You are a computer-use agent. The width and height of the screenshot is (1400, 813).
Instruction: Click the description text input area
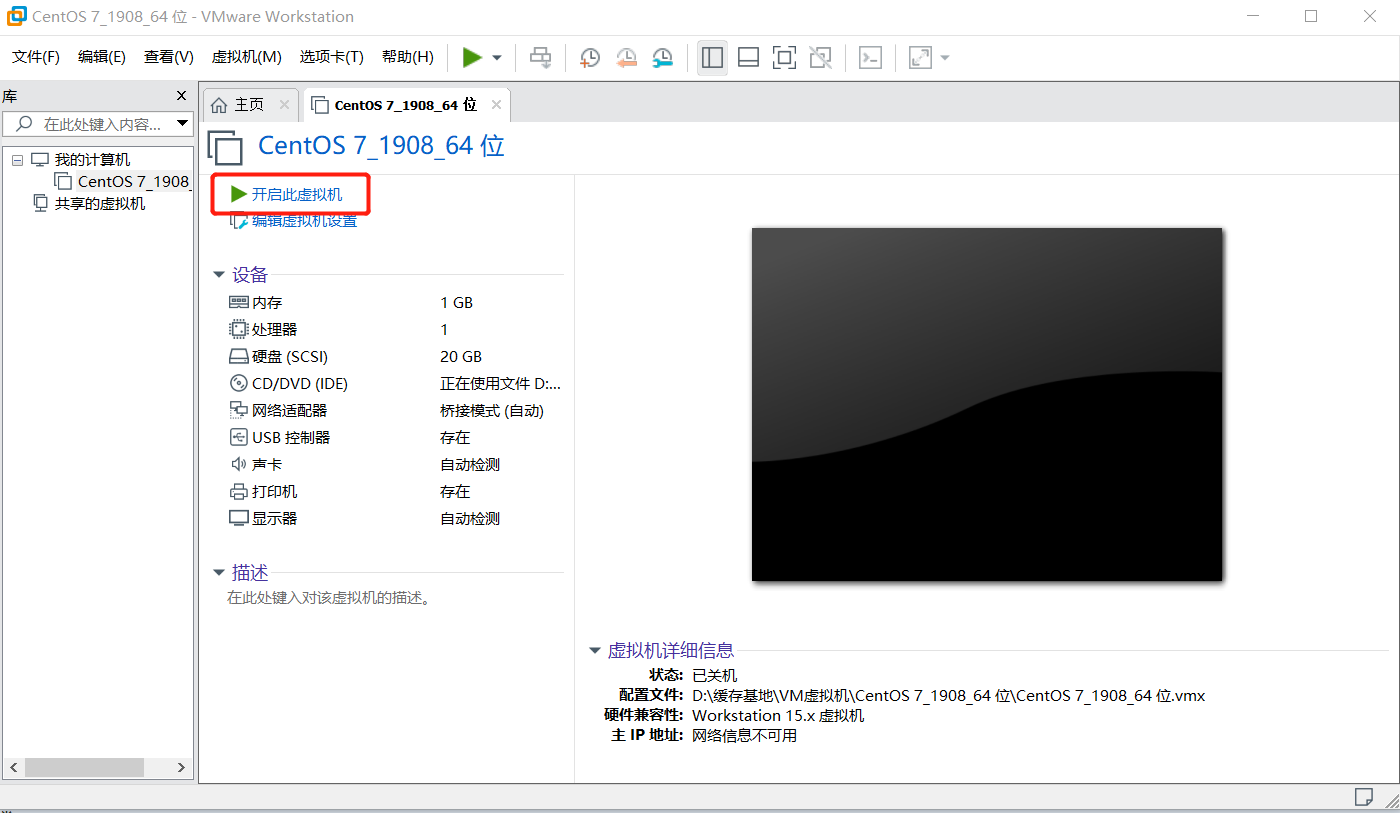click(330, 598)
